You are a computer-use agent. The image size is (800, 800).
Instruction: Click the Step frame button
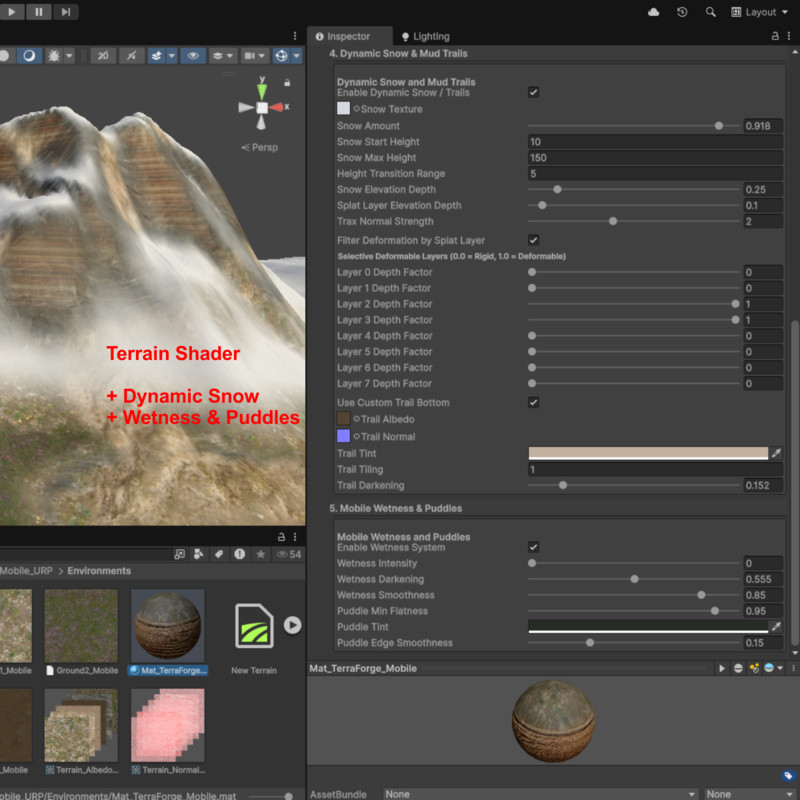[x=66, y=12]
